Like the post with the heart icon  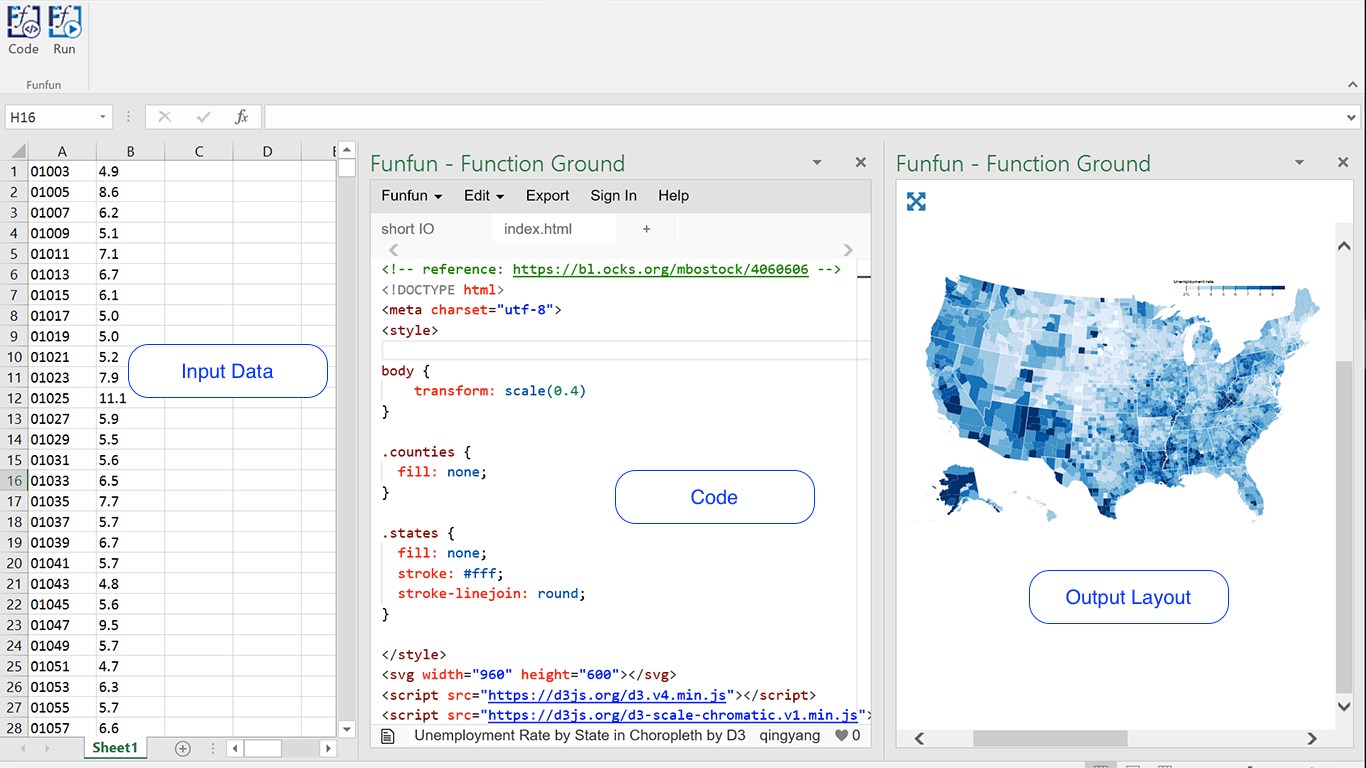tap(842, 735)
